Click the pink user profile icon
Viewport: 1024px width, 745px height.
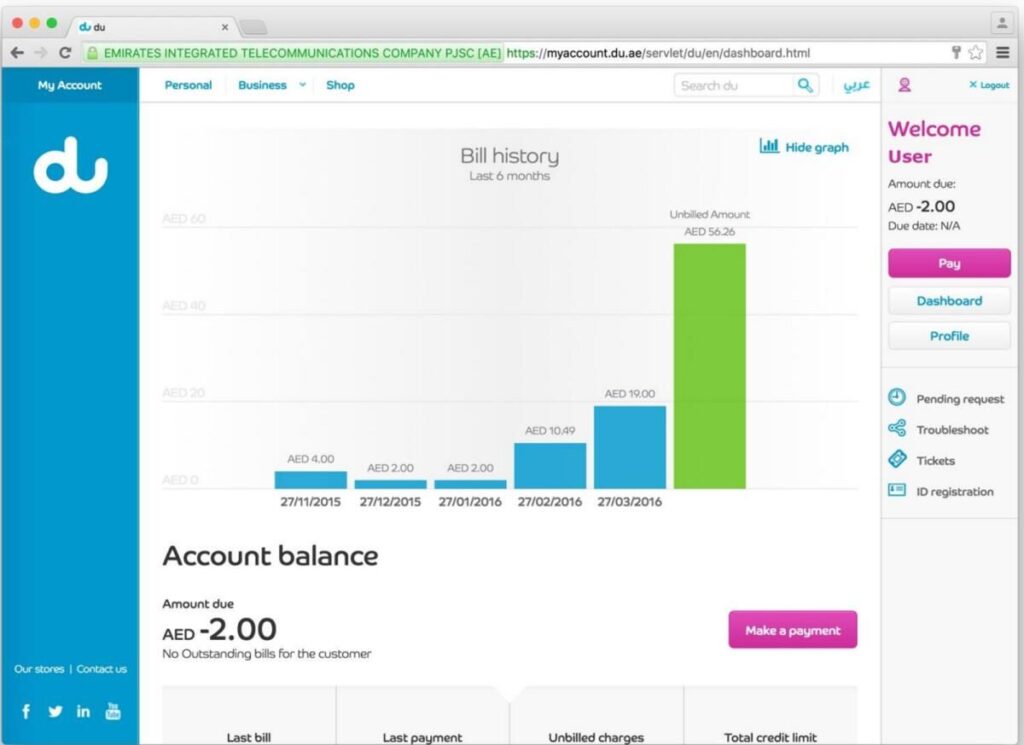[x=904, y=85]
